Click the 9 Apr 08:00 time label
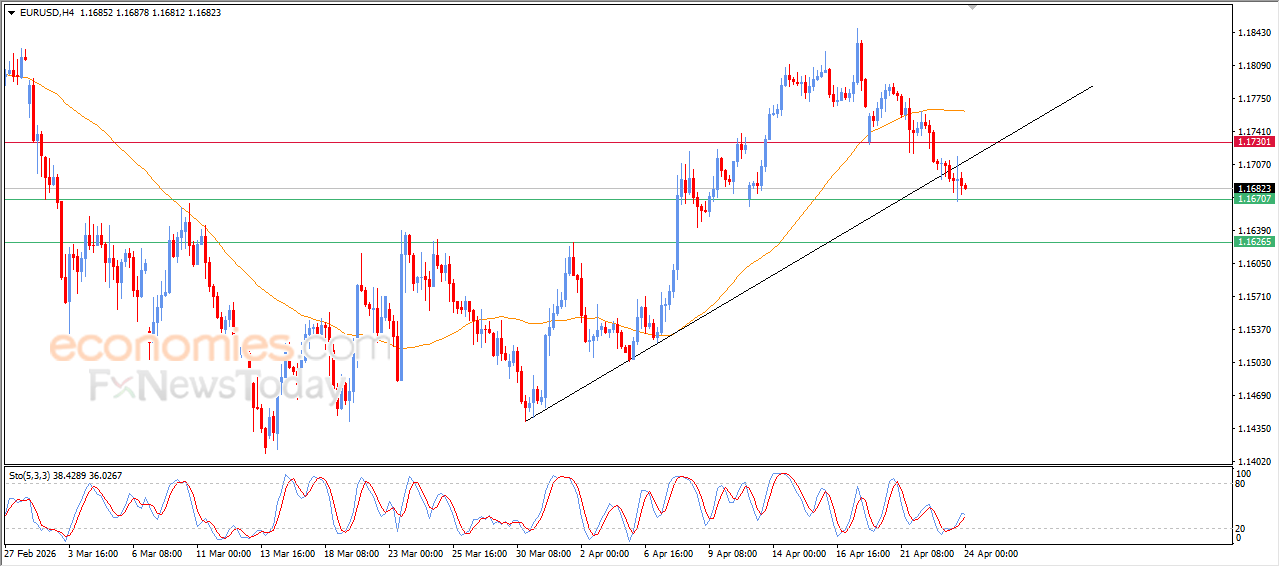This screenshot has width=1280, height=567. click(x=732, y=553)
